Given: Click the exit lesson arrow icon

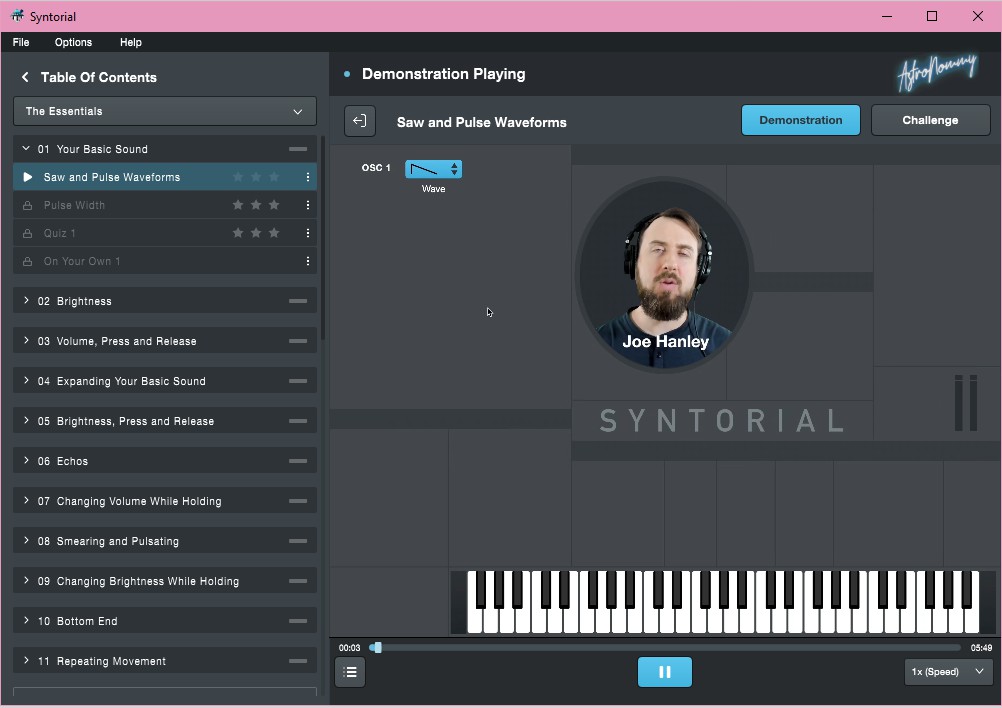Looking at the screenshot, I should pos(360,121).
